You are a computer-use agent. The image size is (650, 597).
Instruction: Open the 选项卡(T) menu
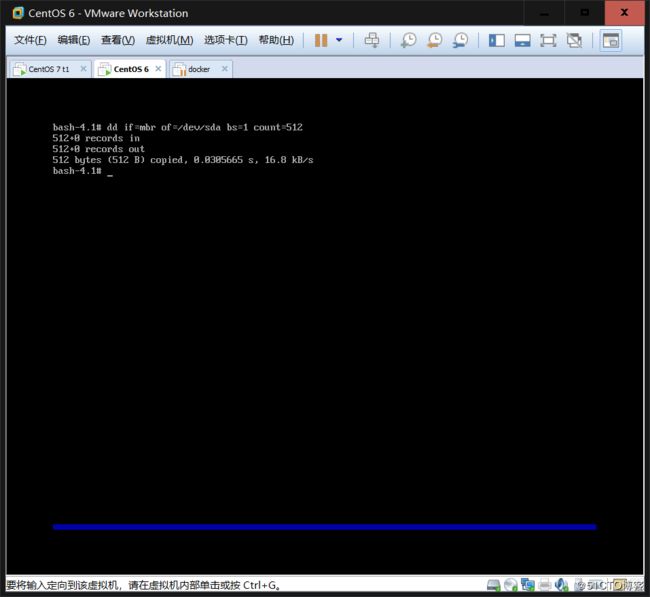point(225,40)
